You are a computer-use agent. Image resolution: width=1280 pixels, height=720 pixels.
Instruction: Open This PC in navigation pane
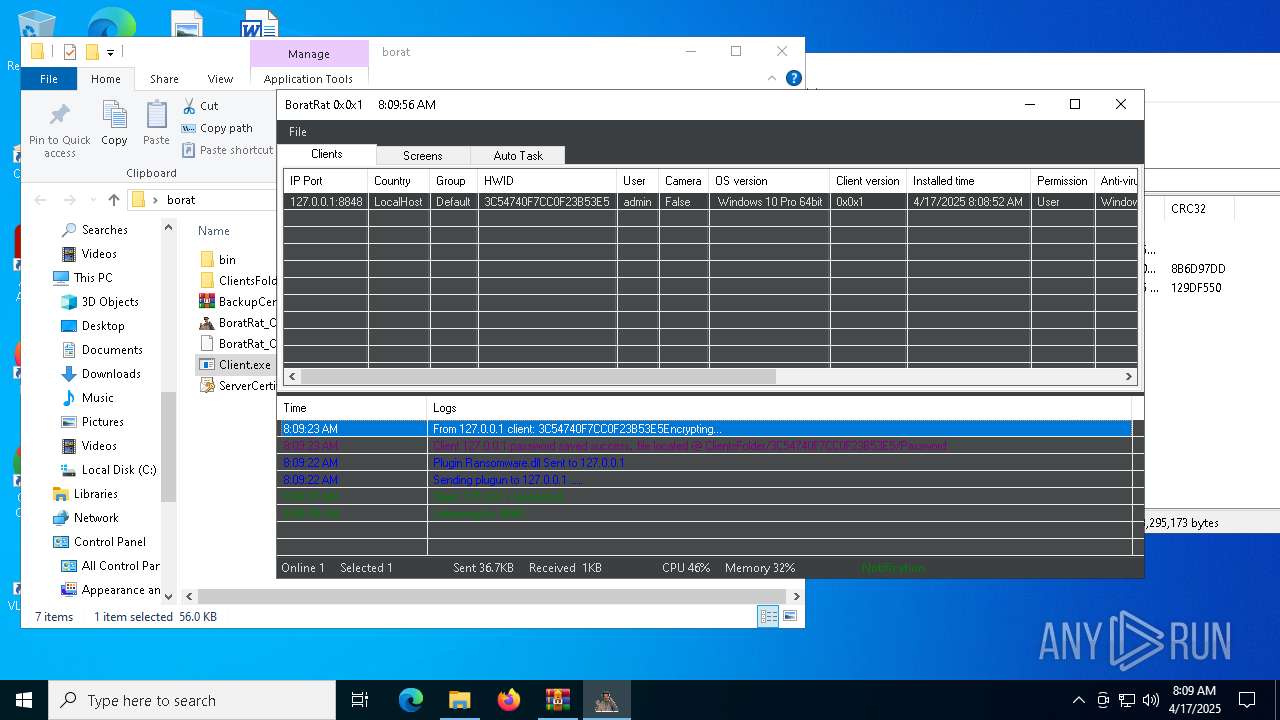coord(93,278)
